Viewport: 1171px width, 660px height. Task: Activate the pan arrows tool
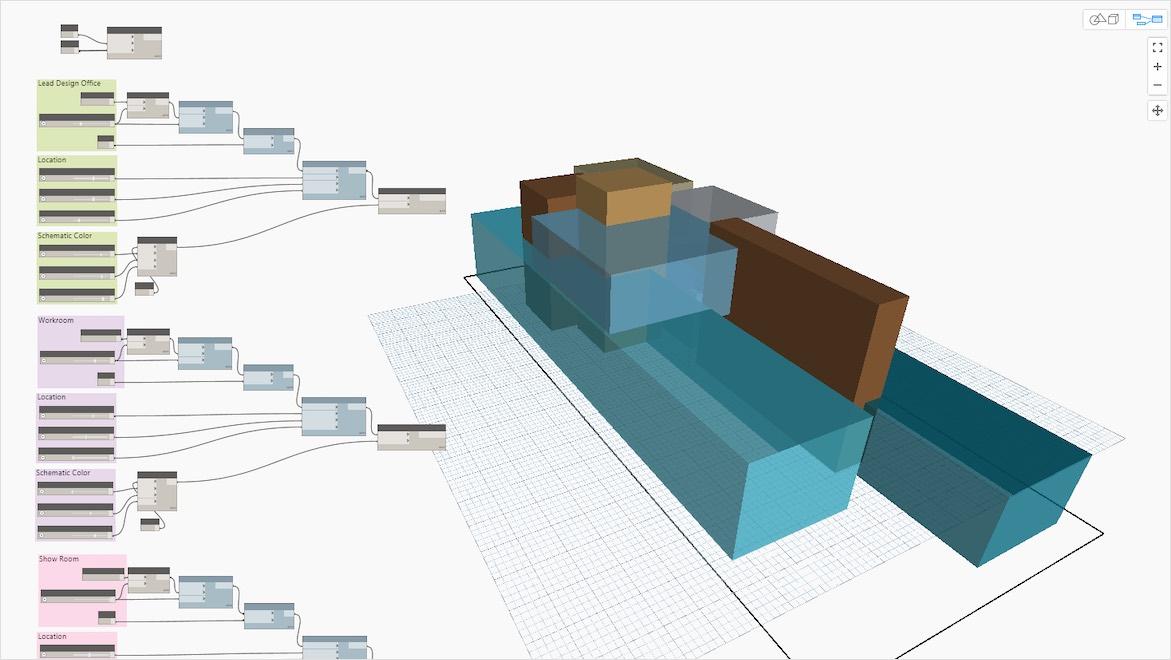(x=1158, y=110)
